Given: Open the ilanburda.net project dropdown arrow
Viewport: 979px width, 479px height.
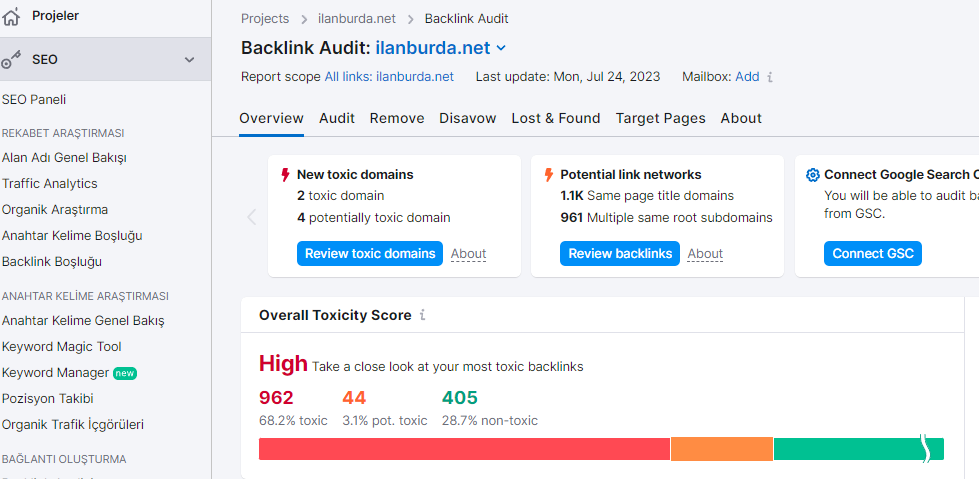Looking at the screenshot, I should point(501,48).
